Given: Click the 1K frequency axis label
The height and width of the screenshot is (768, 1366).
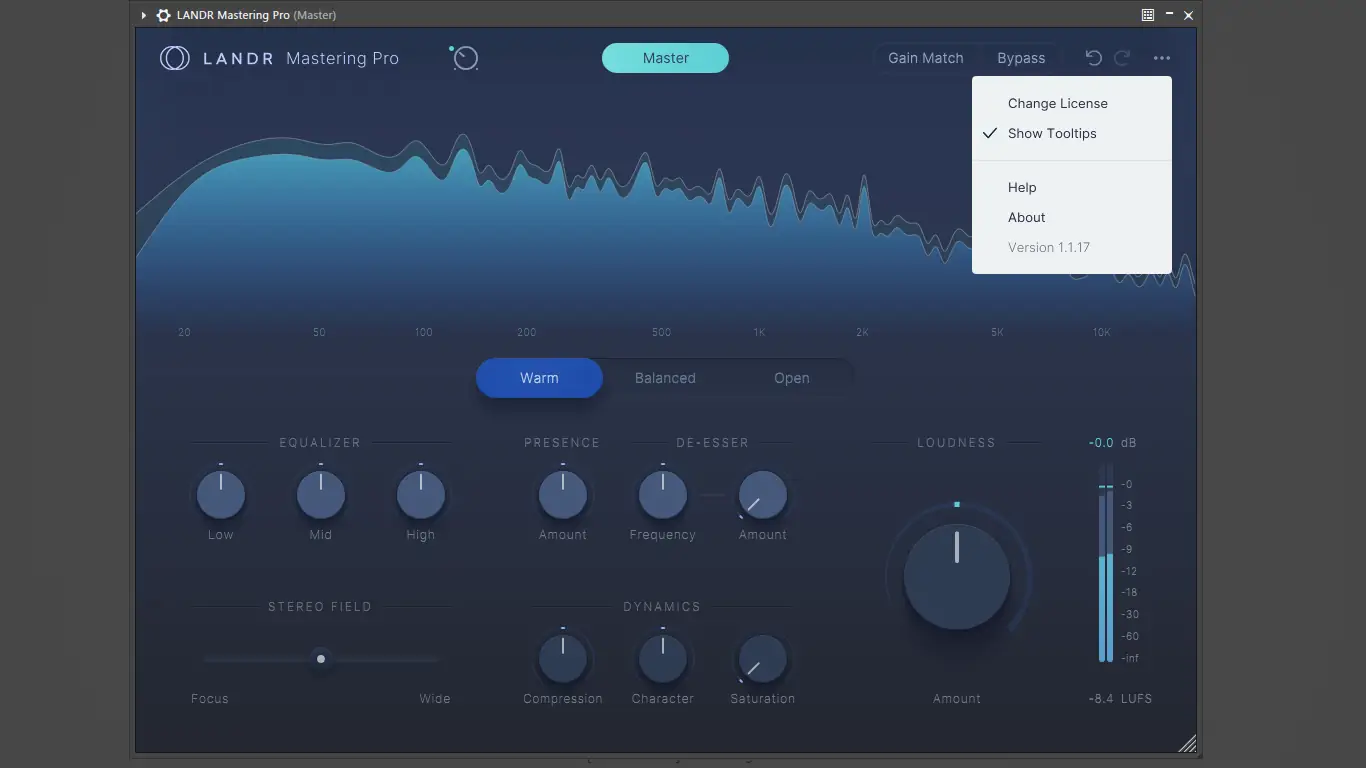Looking at the screenshot, I should click(x=760, y=332).
